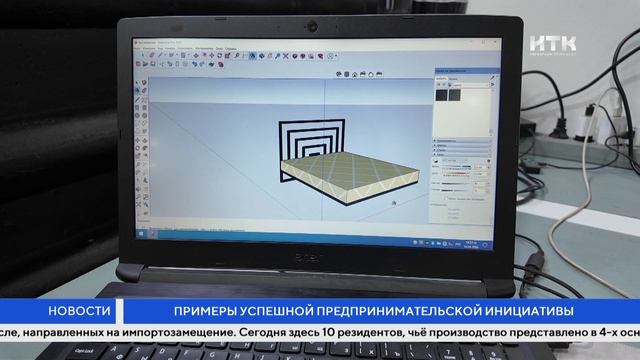Click the materials home button

coord(450,84)
